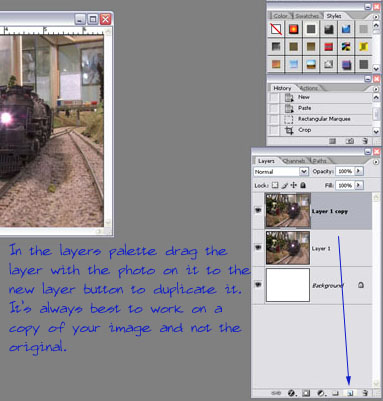Screen dimensions: 383x401
Task: Open the History palette flyout menu
Action: pyautogui.click(x=376, y=89)
